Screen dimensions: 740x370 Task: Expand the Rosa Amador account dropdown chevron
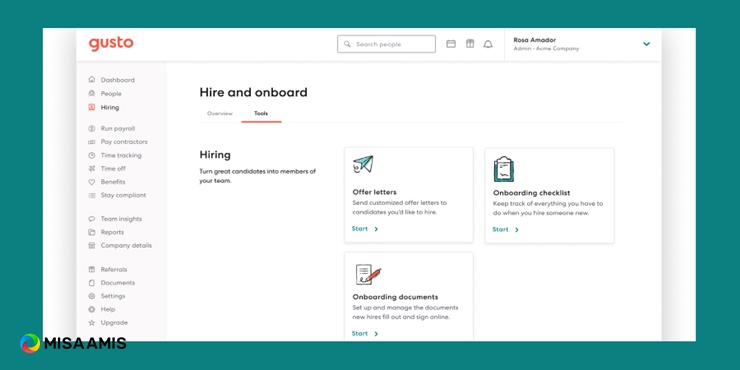[x=646, y=44]
